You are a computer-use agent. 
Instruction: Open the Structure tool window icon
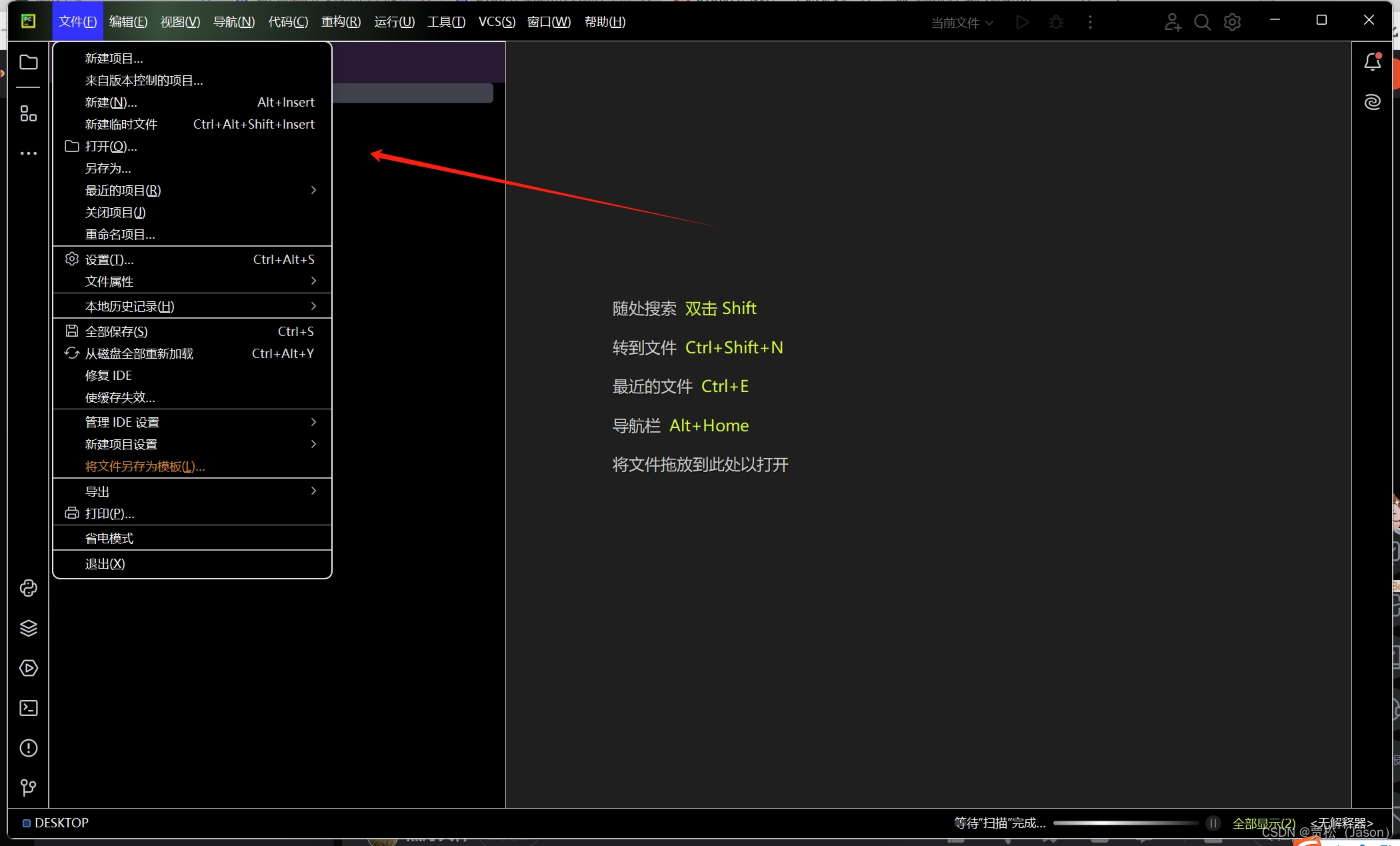coord(28,113)
